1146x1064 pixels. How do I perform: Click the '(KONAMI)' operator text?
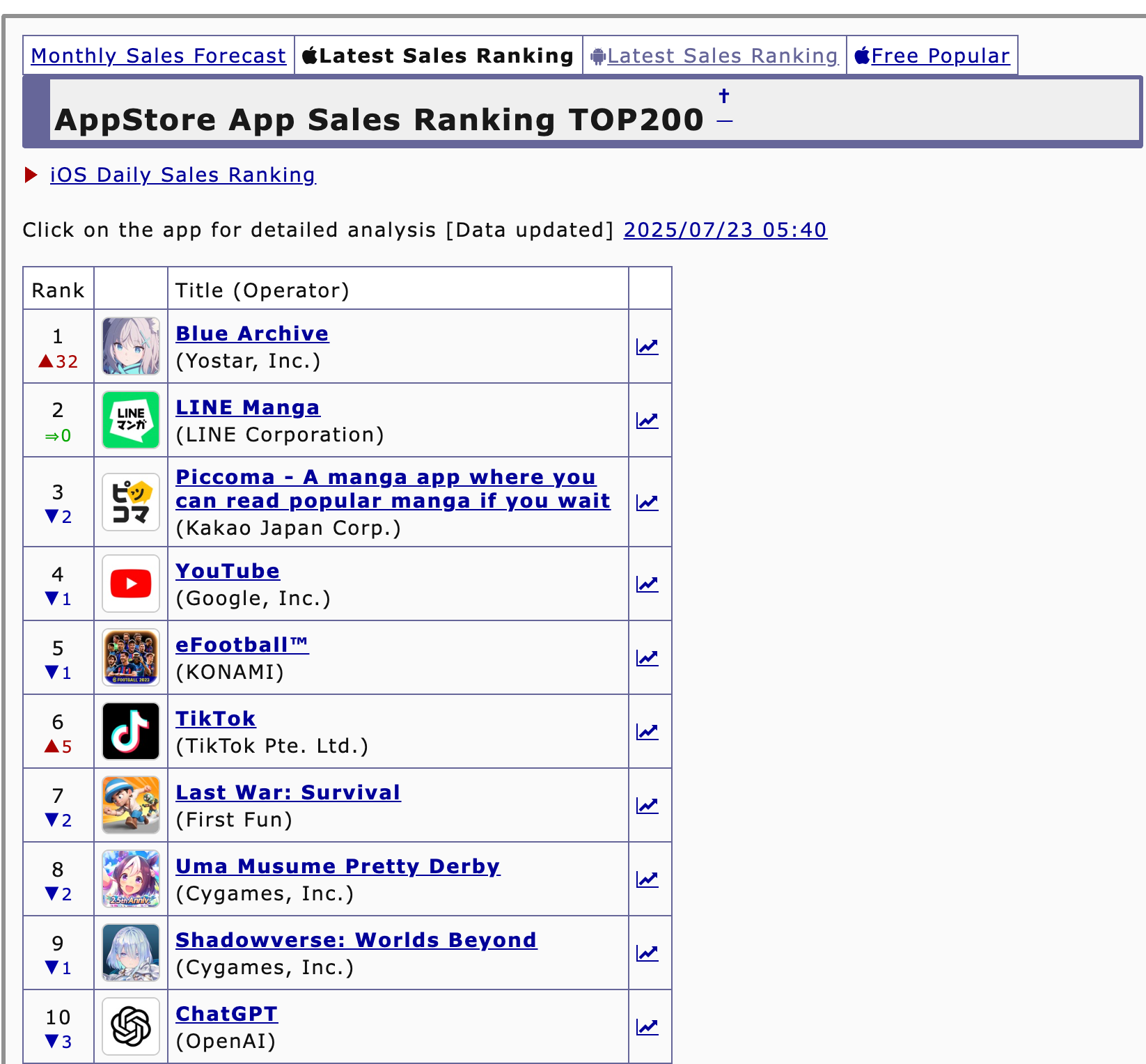[230, 672]
